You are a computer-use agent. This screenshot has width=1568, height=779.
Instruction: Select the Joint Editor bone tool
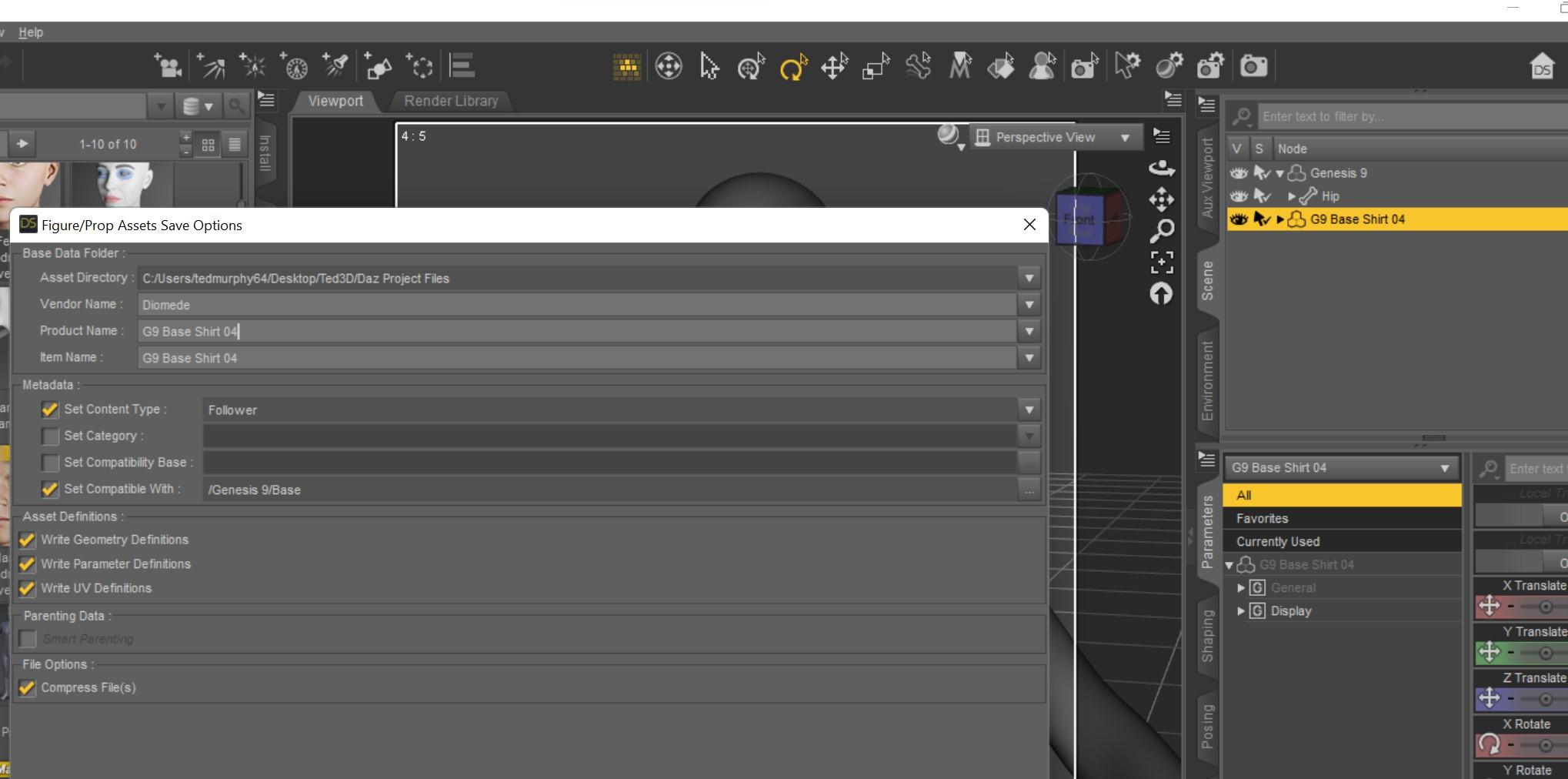point(918,67)
